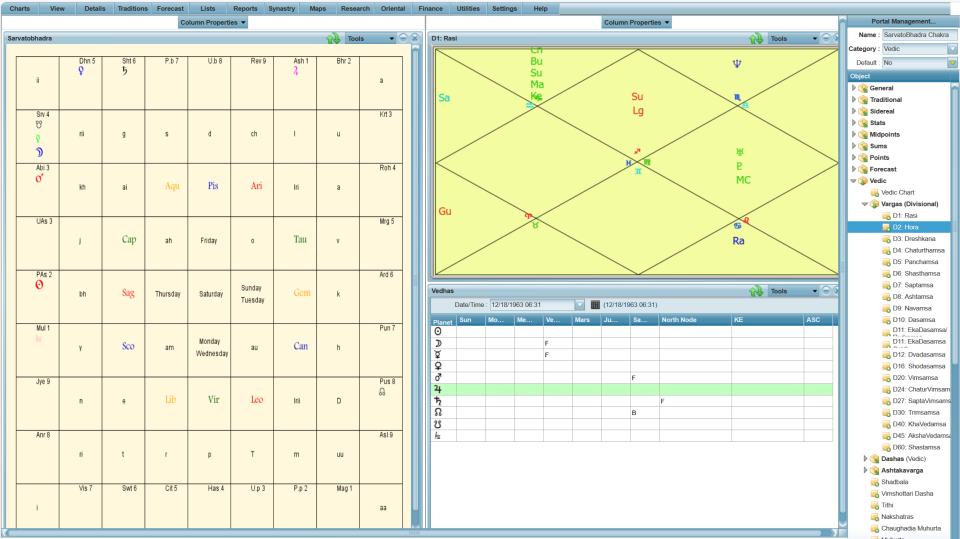Screen dimensions: 960x539
Task: Click the Stats folder icon
Action: point(863,122)
